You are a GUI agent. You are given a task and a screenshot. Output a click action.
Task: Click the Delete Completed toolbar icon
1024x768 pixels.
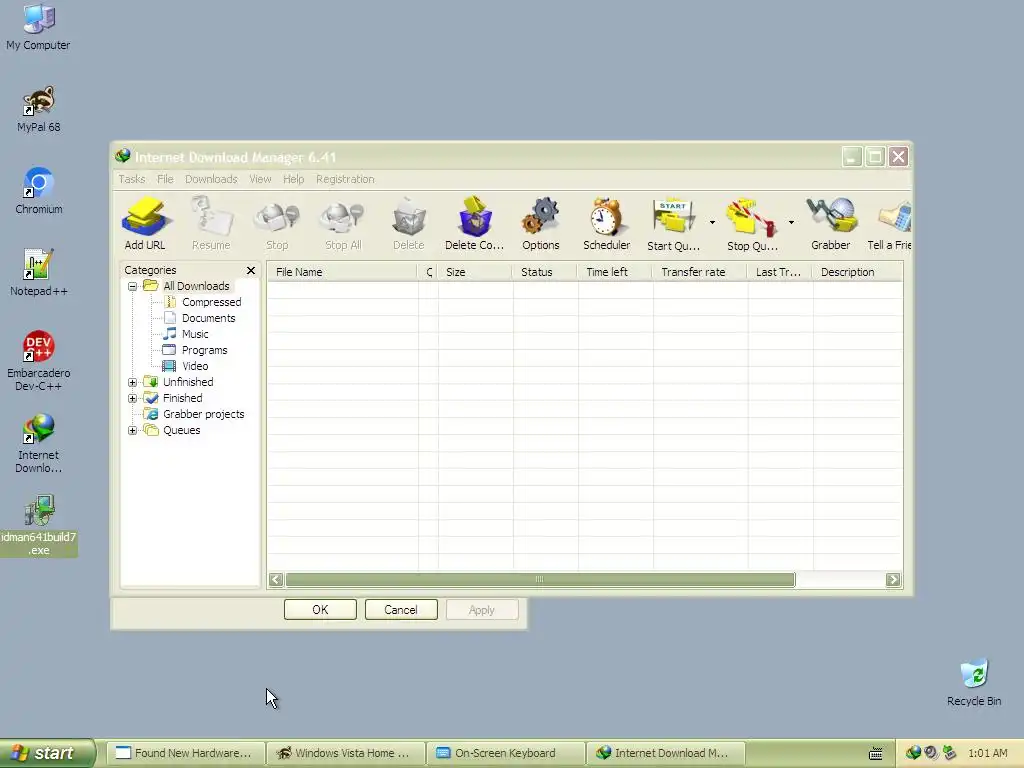pos(475,224)
